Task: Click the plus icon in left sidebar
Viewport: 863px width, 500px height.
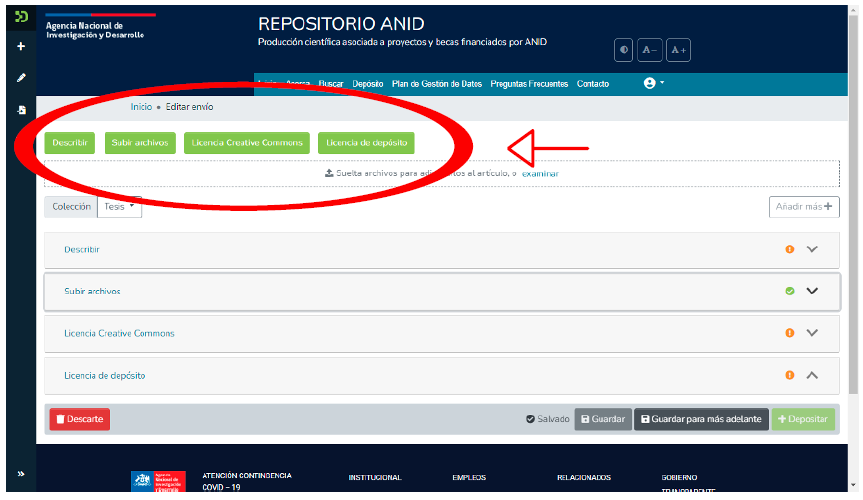Action: tap(21, 46)
